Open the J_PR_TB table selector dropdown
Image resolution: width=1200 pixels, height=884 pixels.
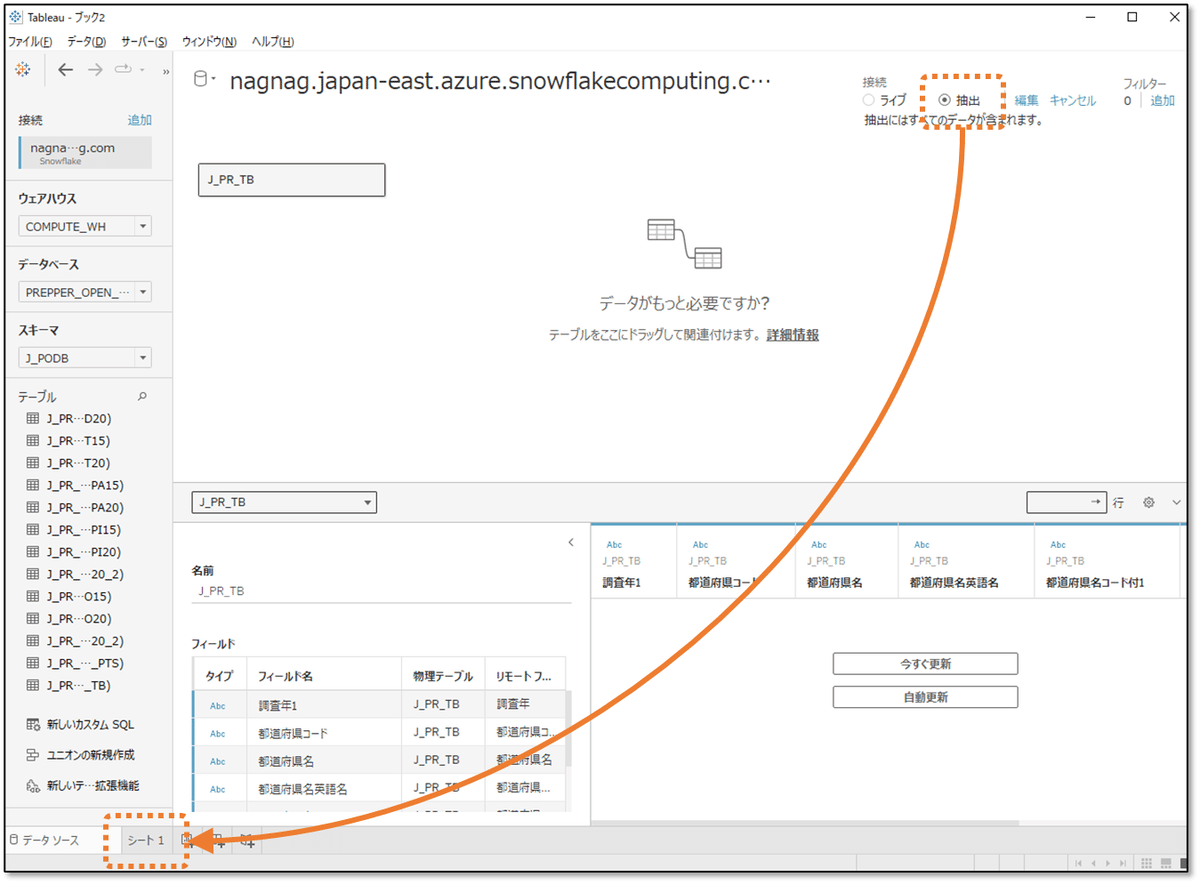coord(285,503)
